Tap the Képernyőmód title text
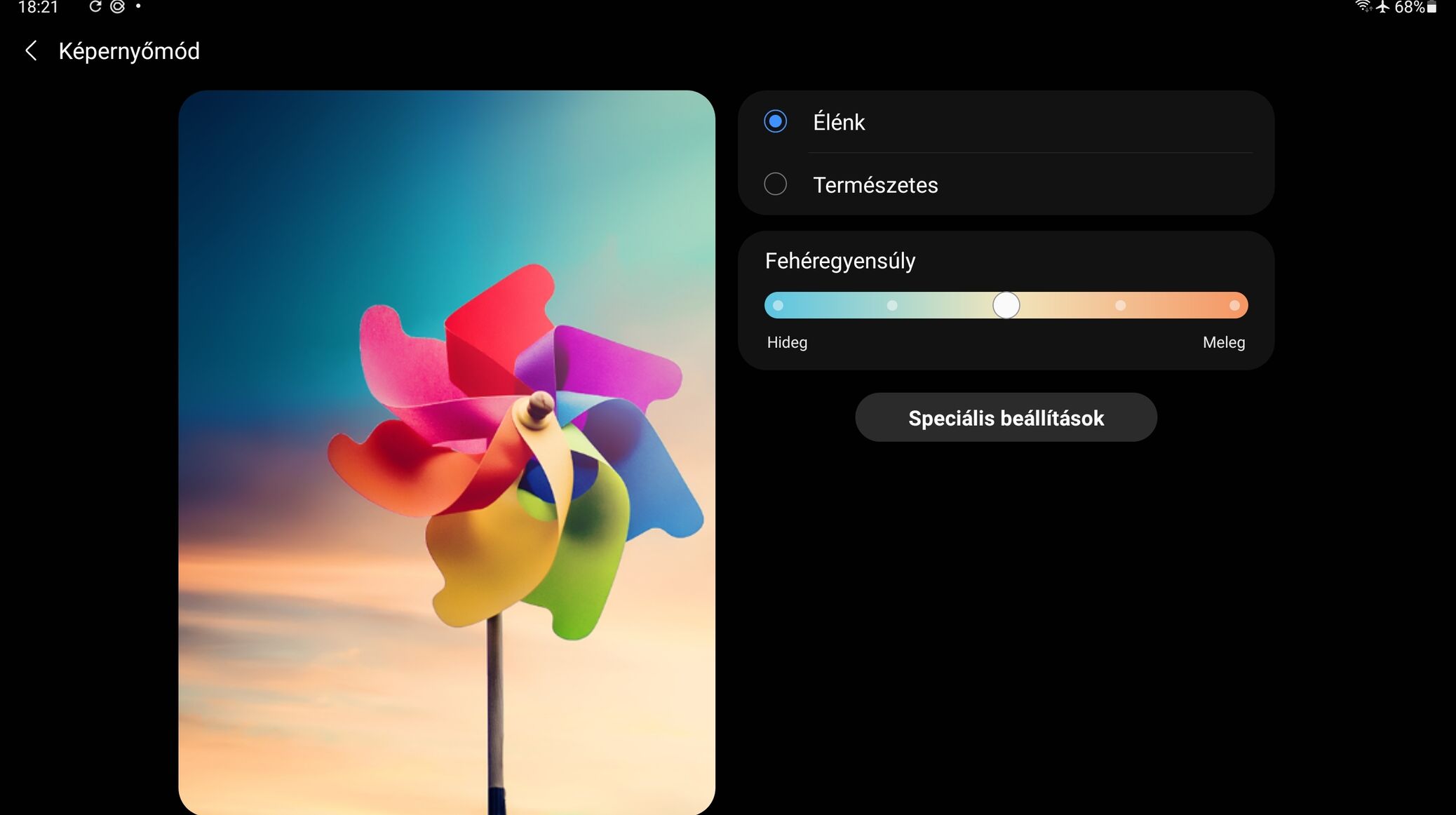 point(129,51)
